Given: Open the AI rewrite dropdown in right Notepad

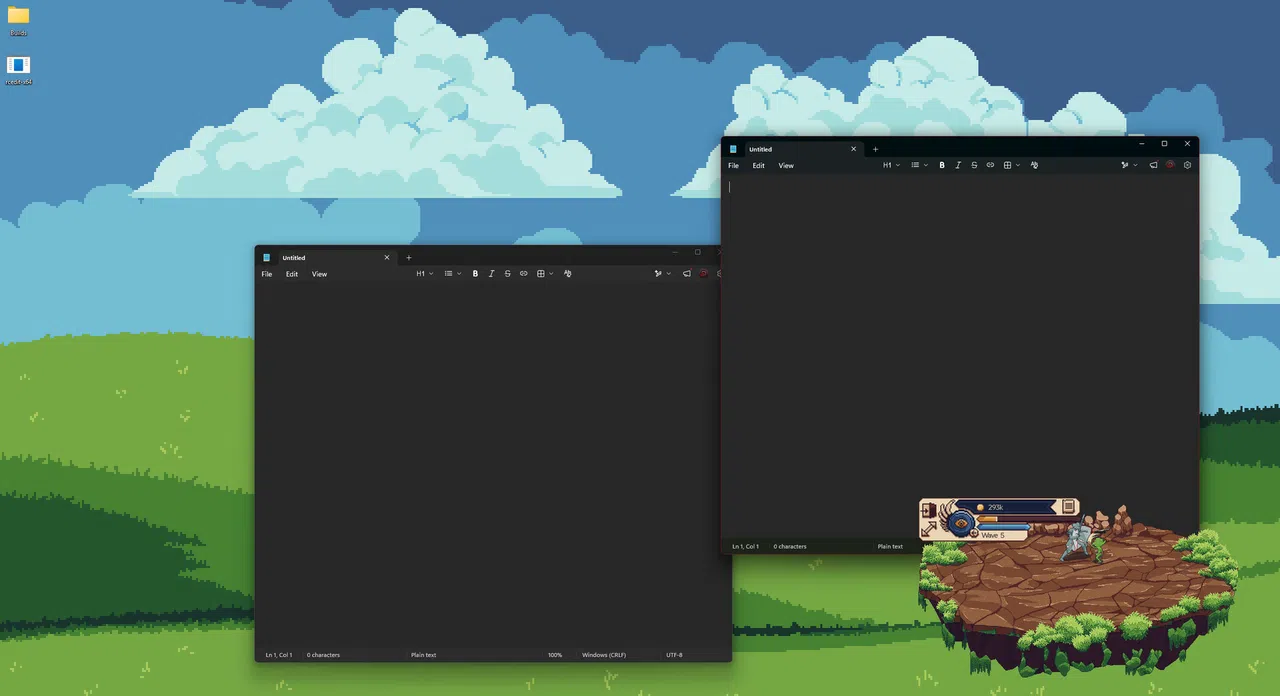Looking at the screenshot, I should (1129, 165).
